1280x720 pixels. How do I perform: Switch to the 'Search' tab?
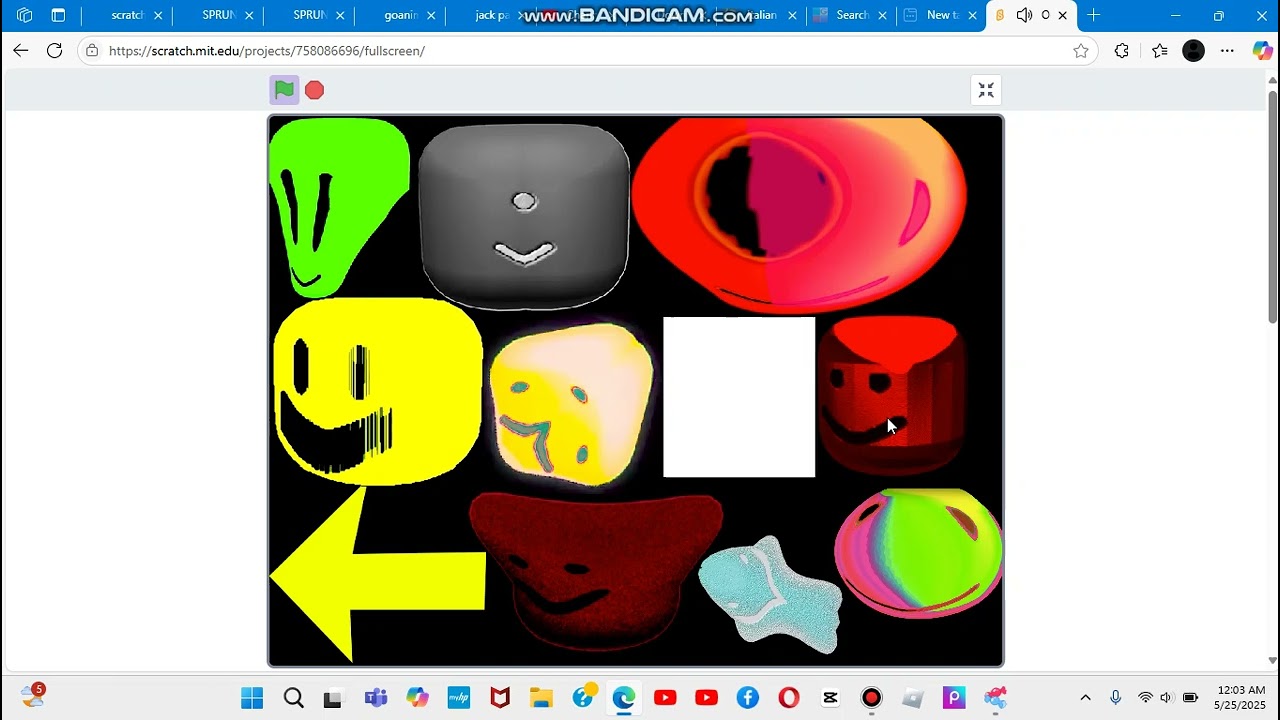tap(851, 15)
